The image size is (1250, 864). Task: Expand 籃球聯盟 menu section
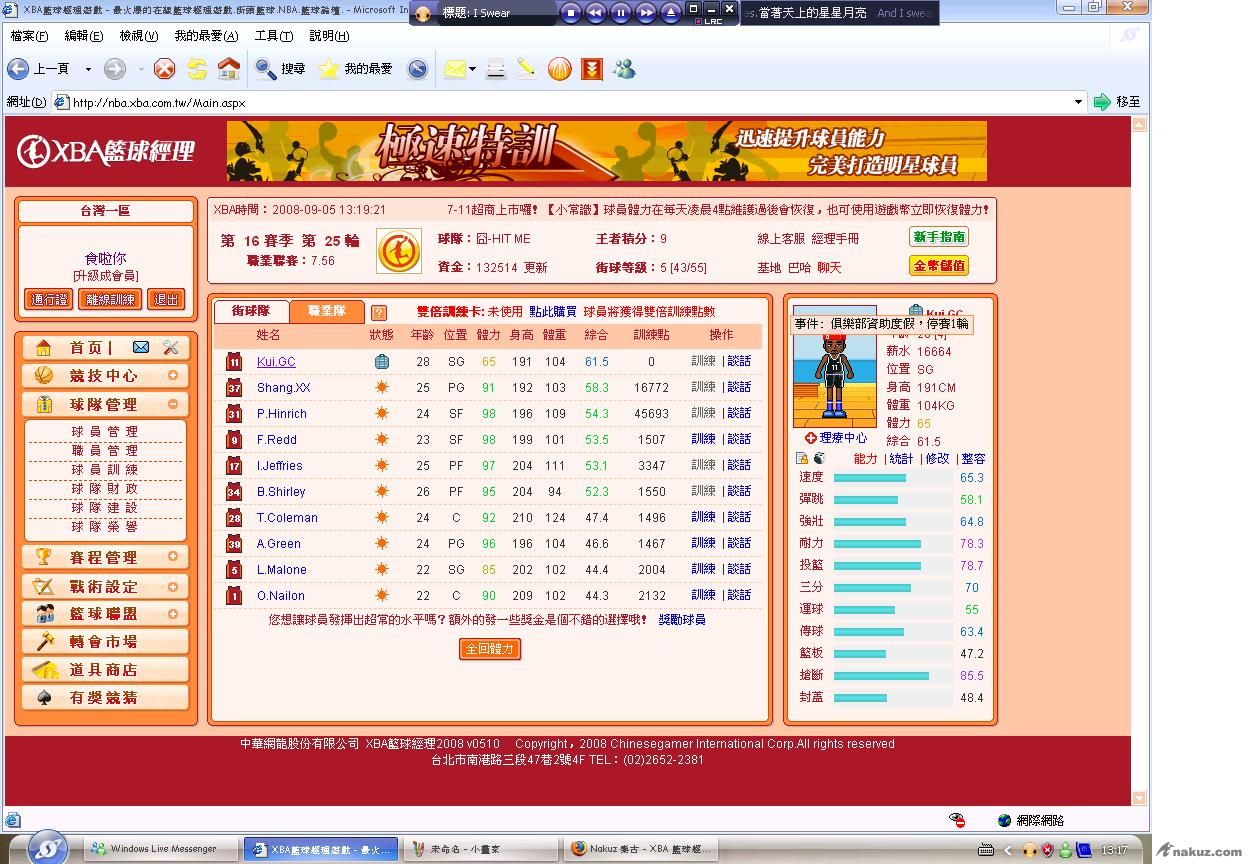(x=172, y=614)
